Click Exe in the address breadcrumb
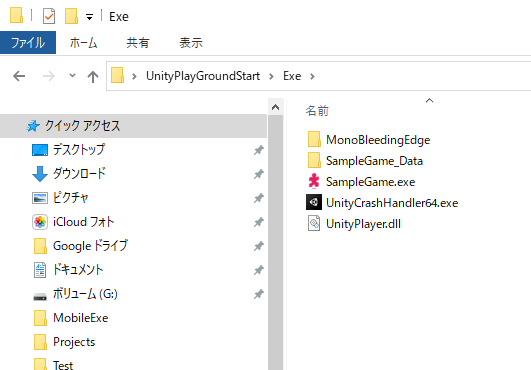 click(292, 76)
